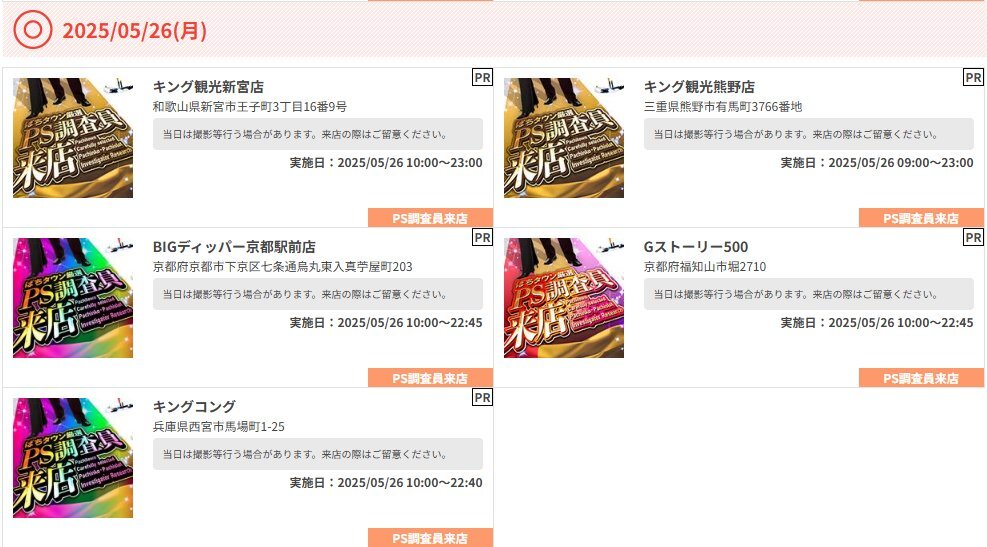Open the キングコング store title link
The image size is (987, 547).
(195, 407)
